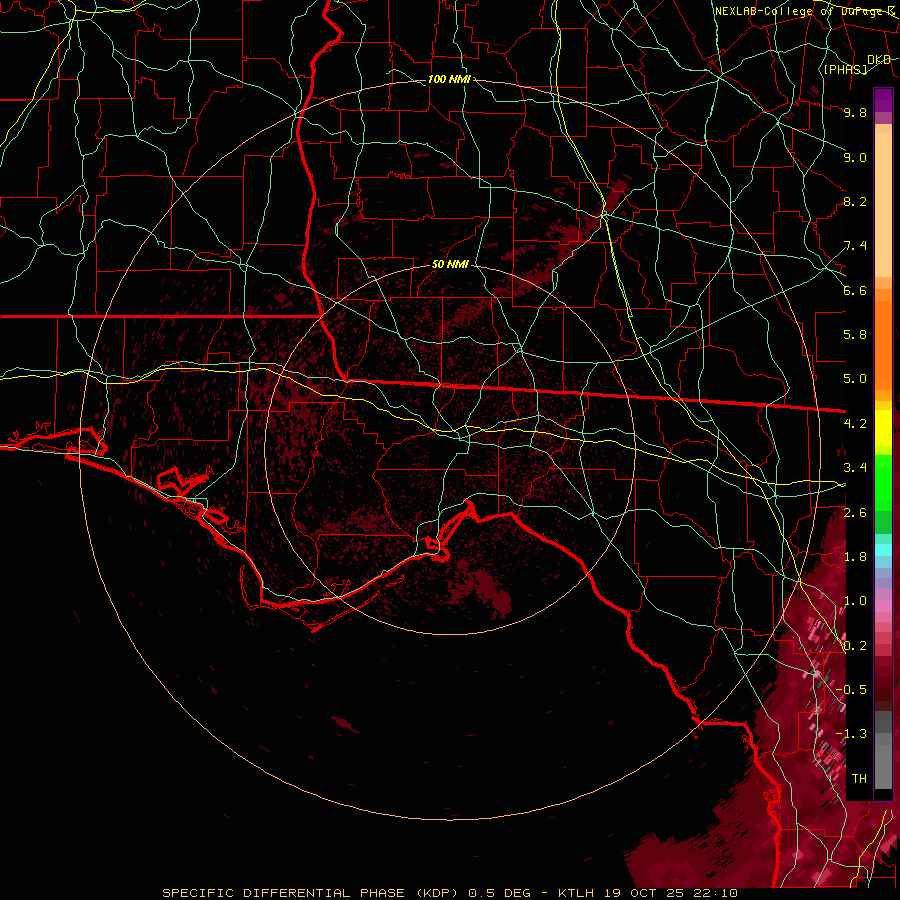Screen dimensions: 900x900
Task: Click the "5.8" legend value
Action: [855, 335]
